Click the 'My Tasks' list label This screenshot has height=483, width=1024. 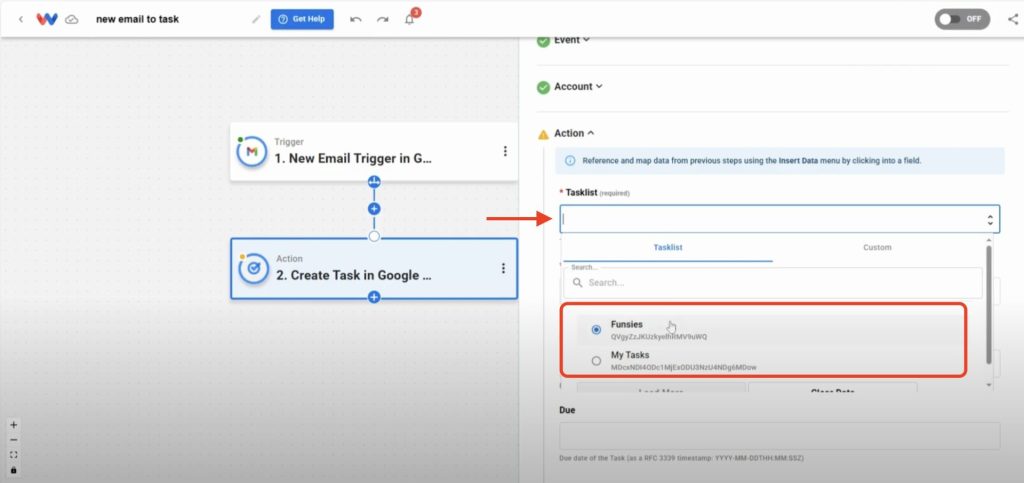point(630,355)
